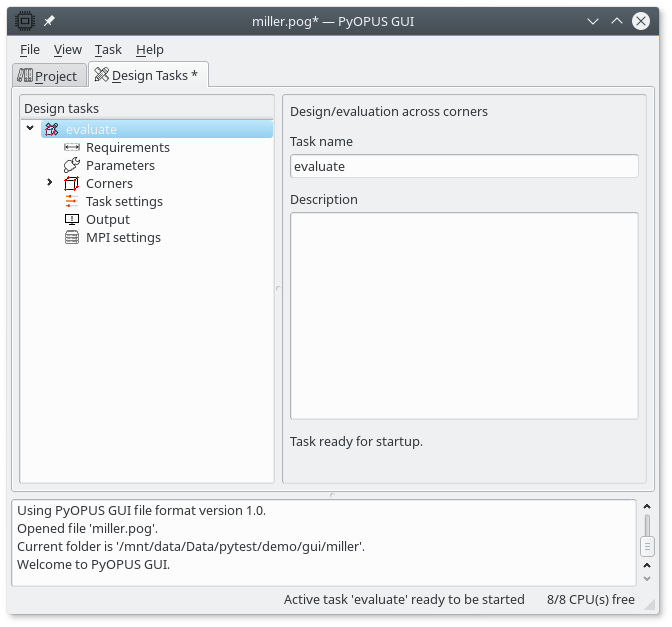
Task: Open the title bar application menu icon
Action: click(x=23, y=21)
